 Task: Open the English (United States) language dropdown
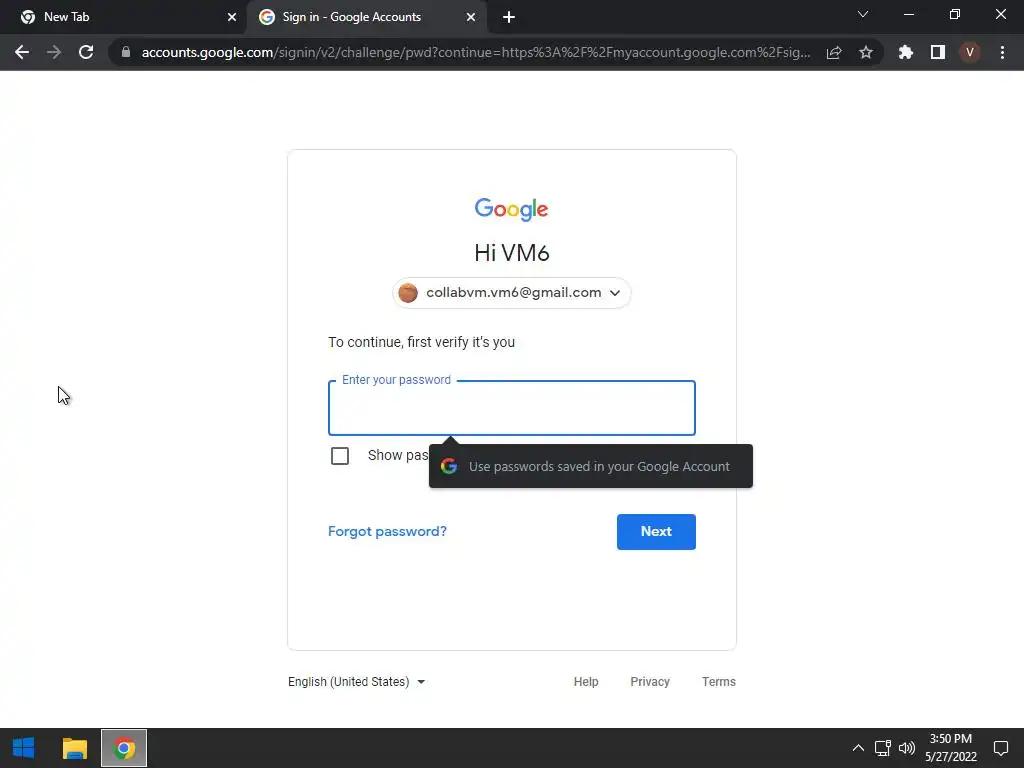coord(356,682)
